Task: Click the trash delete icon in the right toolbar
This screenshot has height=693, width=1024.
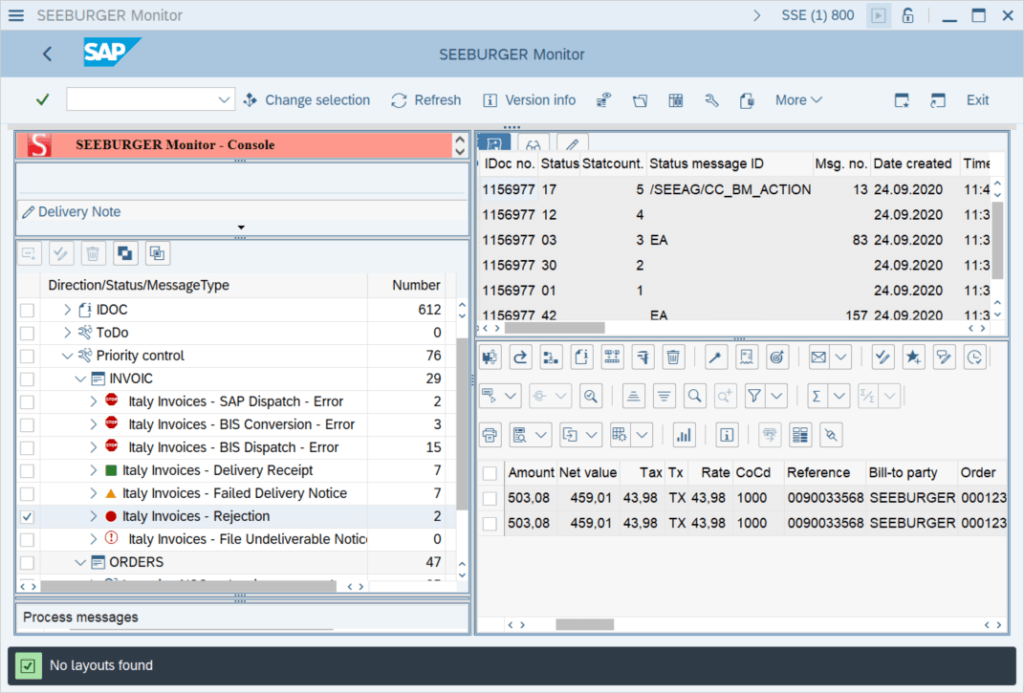Action: [673, 357]
